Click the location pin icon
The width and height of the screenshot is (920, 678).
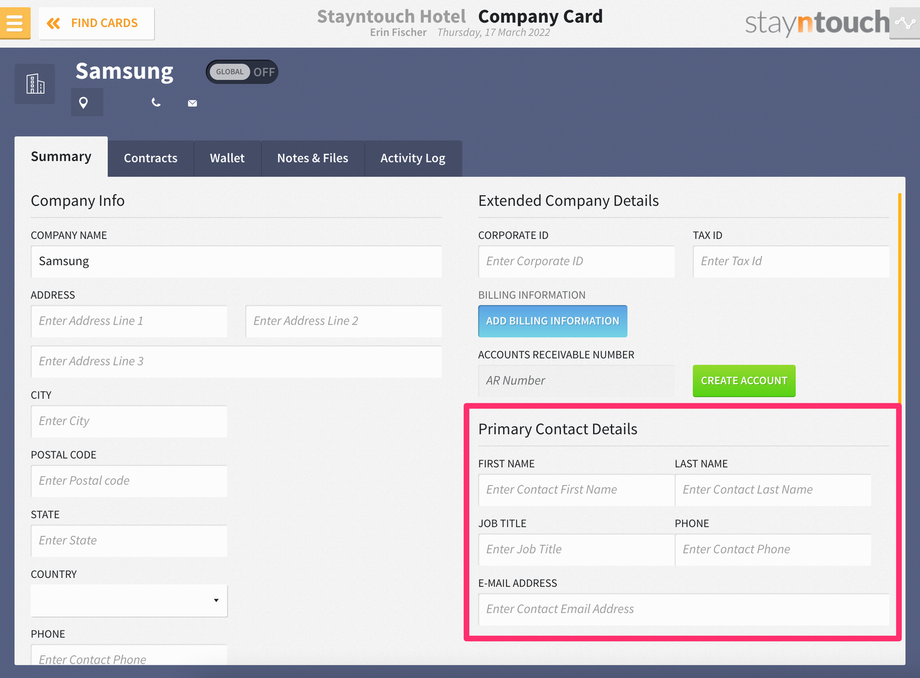click(84, 103)
